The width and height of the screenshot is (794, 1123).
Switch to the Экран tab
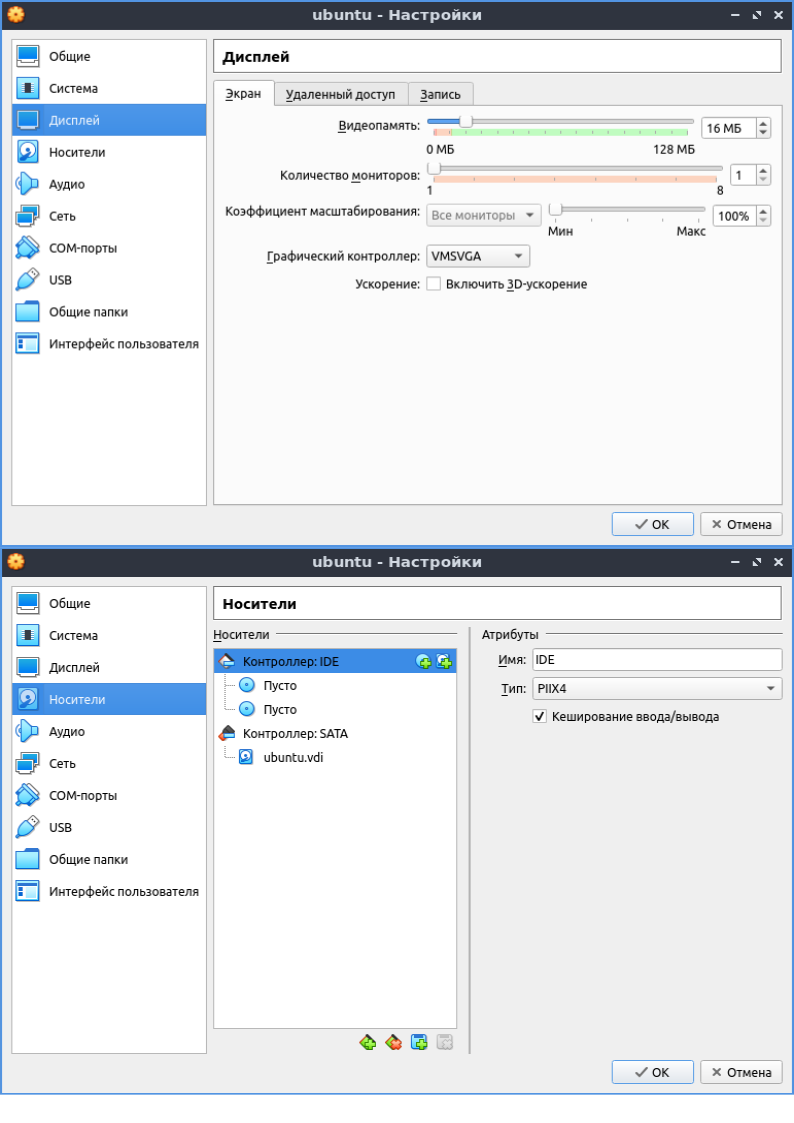(243, 94)
